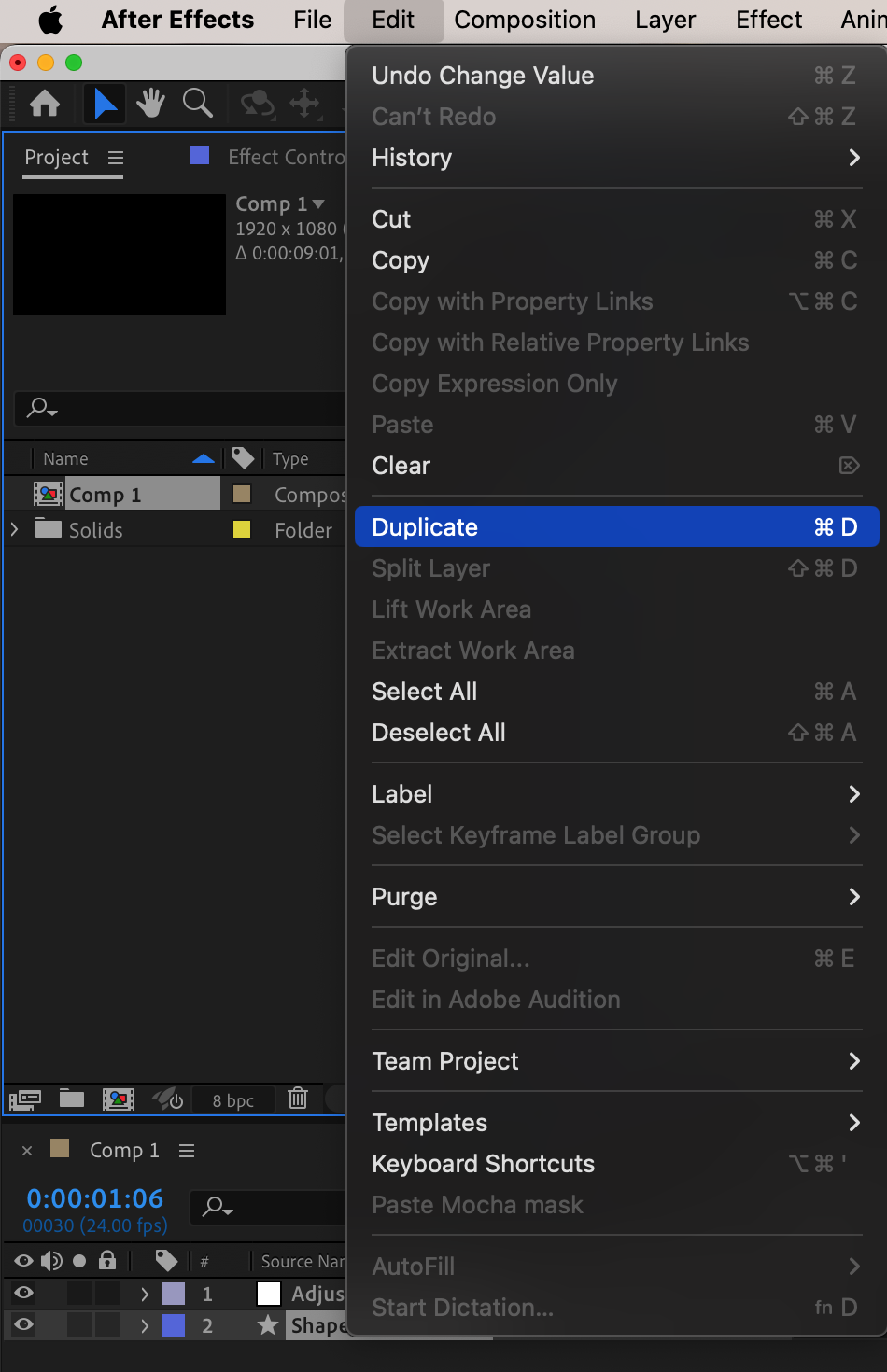Click the 8 bpc color depth button

click(232, 1100)
